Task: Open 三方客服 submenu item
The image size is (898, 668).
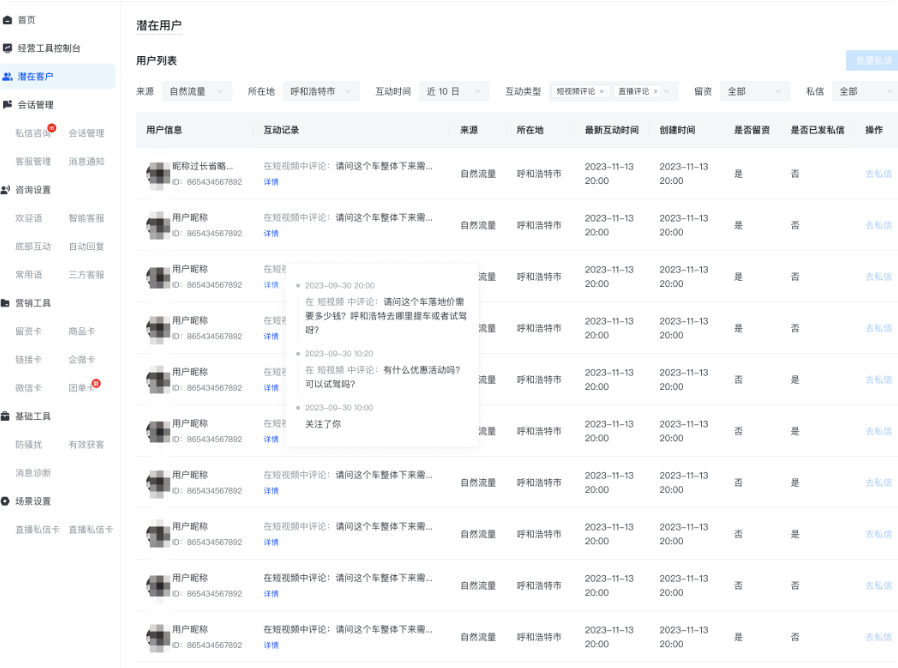Action: pos(86,274)
